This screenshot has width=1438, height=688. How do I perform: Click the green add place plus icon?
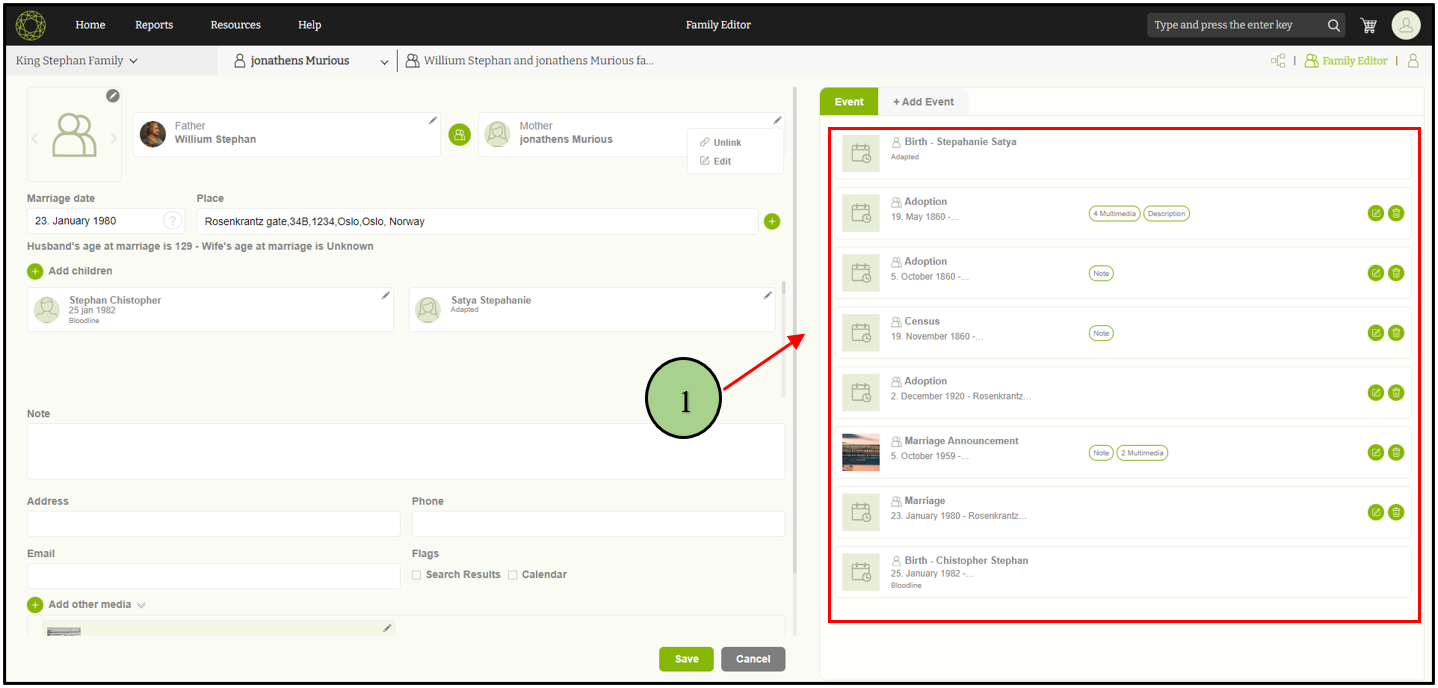coord(771,221)
